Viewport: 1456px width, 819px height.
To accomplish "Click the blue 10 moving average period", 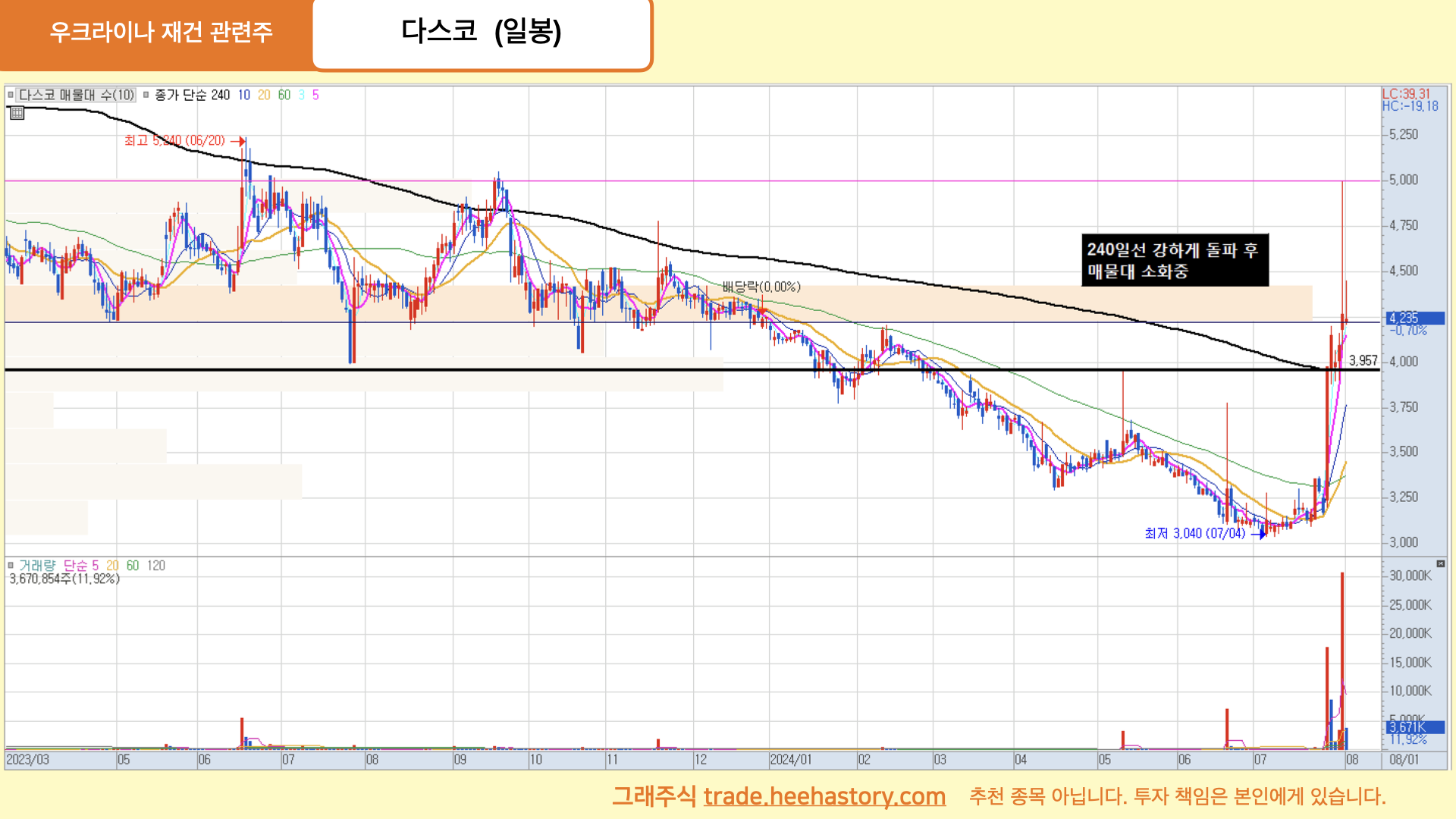I will point(243,95).
